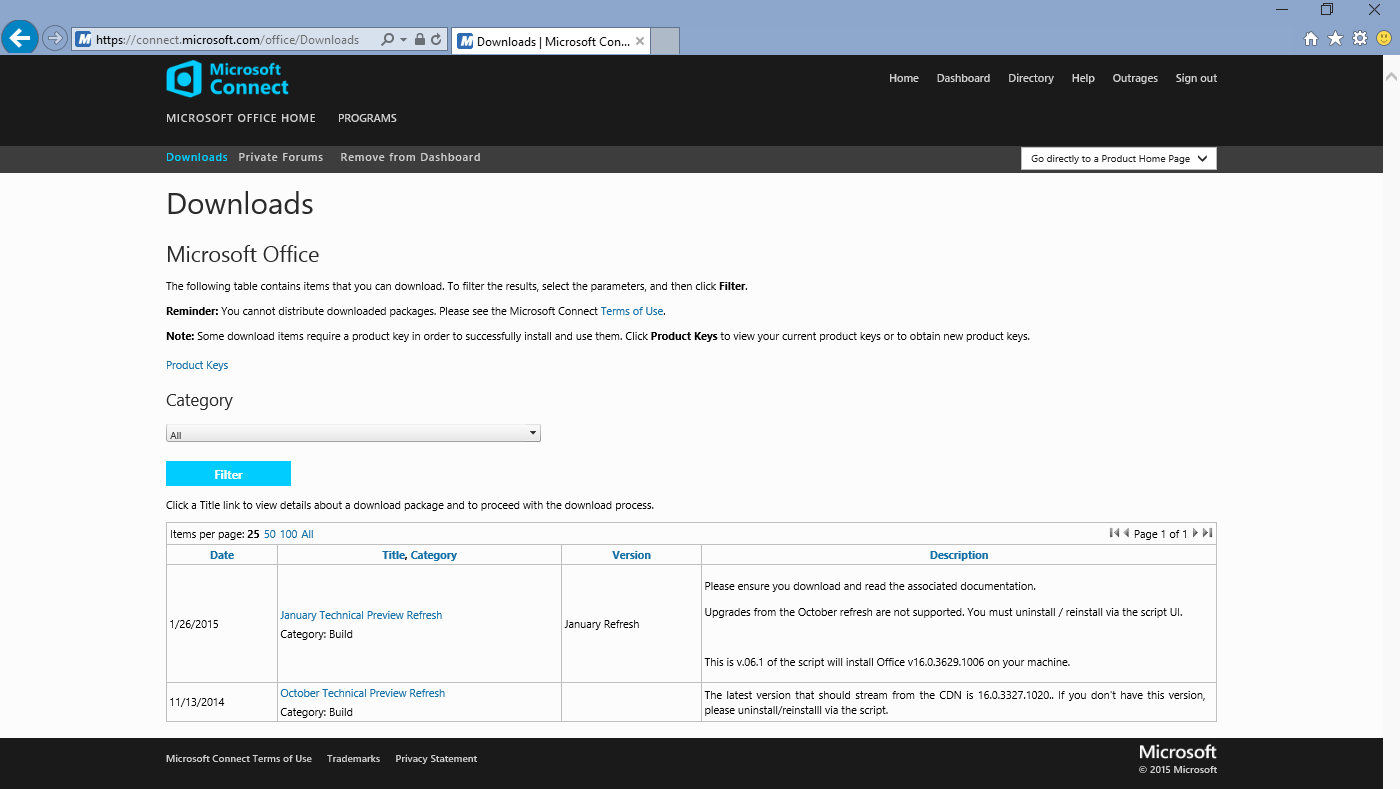
Task: Open Microsoft Connect Terms of Use footer link
Action: click(x=239, y=759)
